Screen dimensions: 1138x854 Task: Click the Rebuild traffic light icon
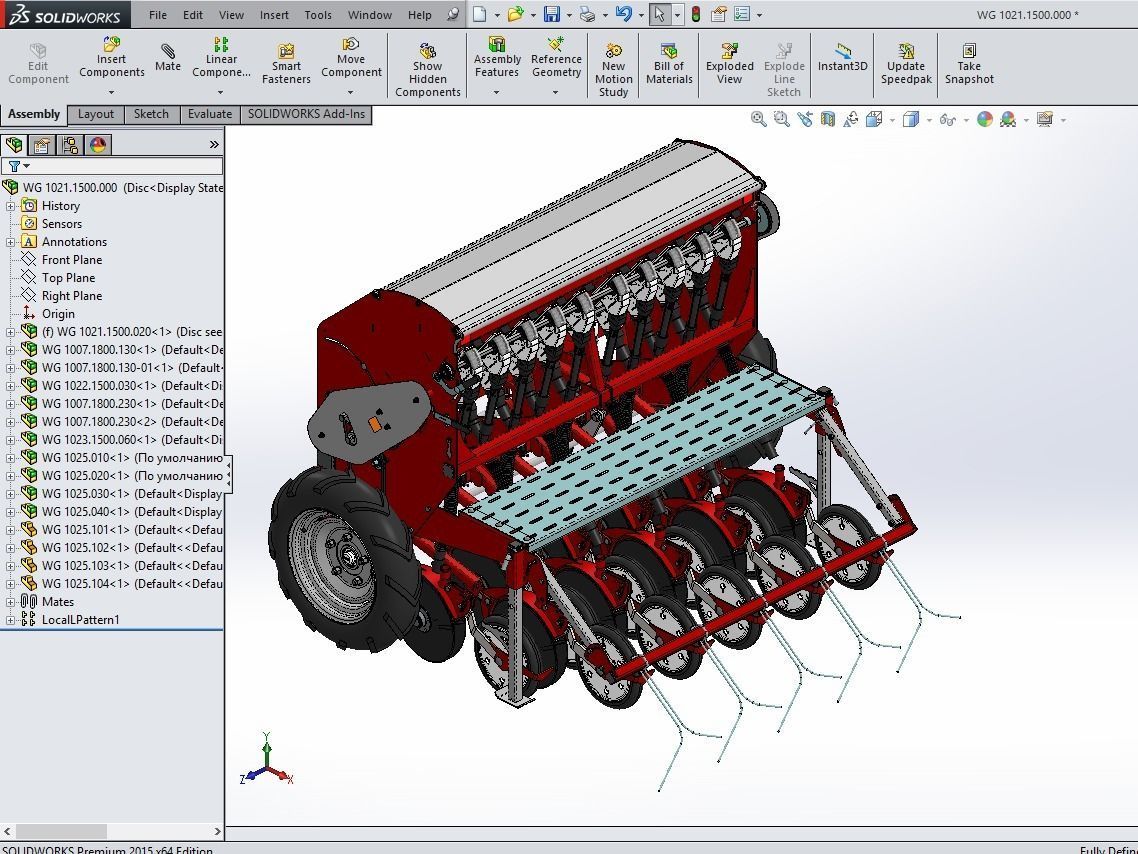point(695,14)
